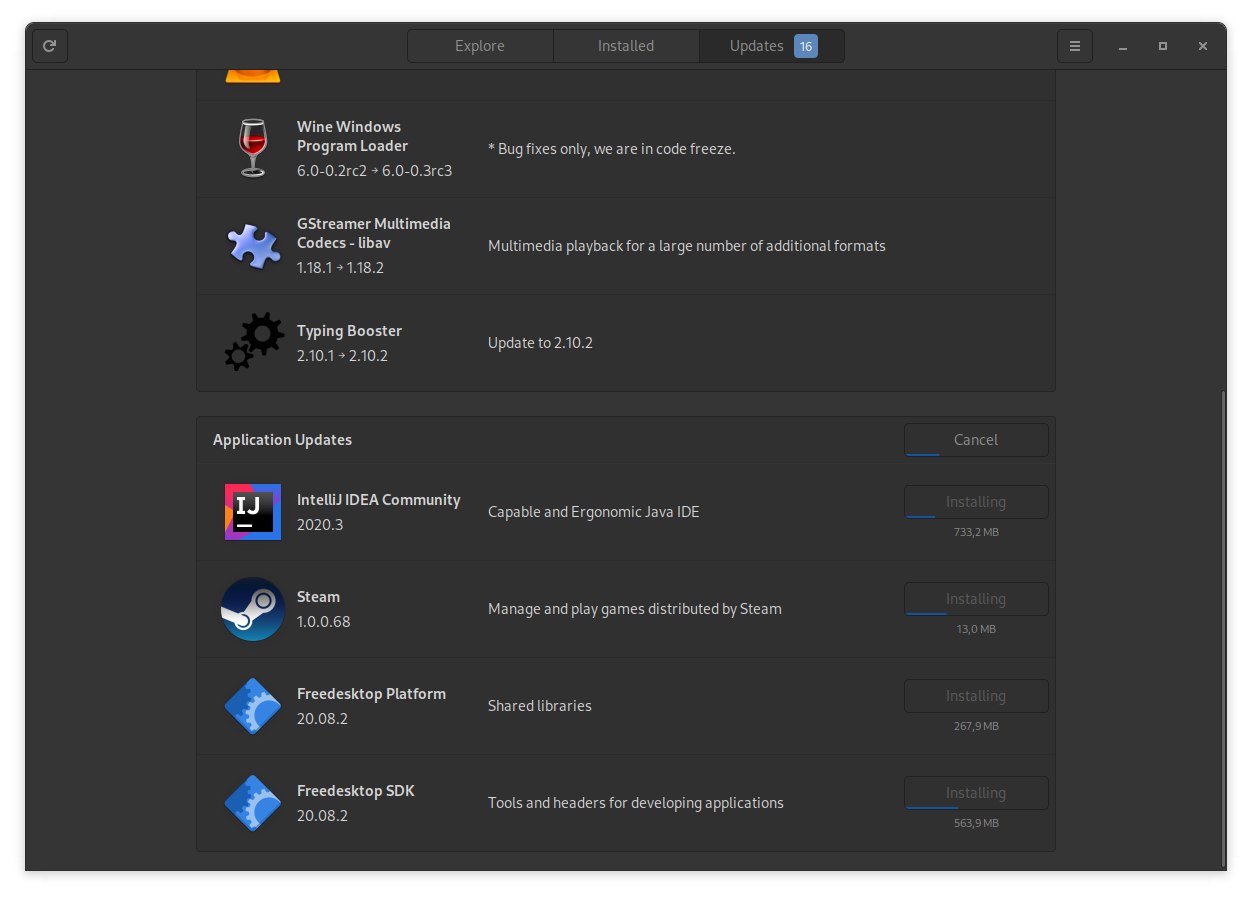1252x899 pixels.
Task: Open the hamburger menu icon
Action: 1075,46
